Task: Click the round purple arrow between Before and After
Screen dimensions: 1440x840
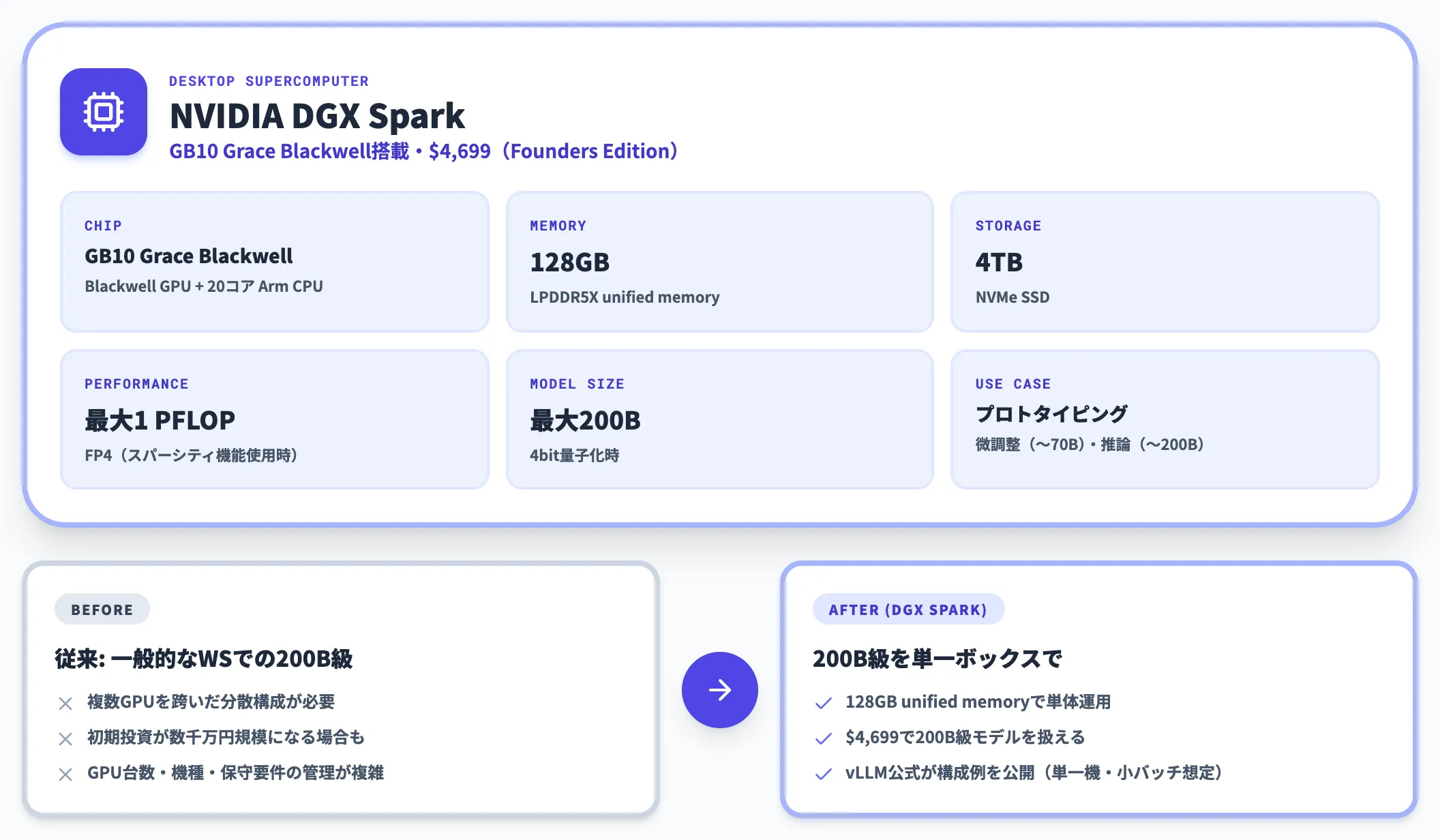Action: coord(720,690)
